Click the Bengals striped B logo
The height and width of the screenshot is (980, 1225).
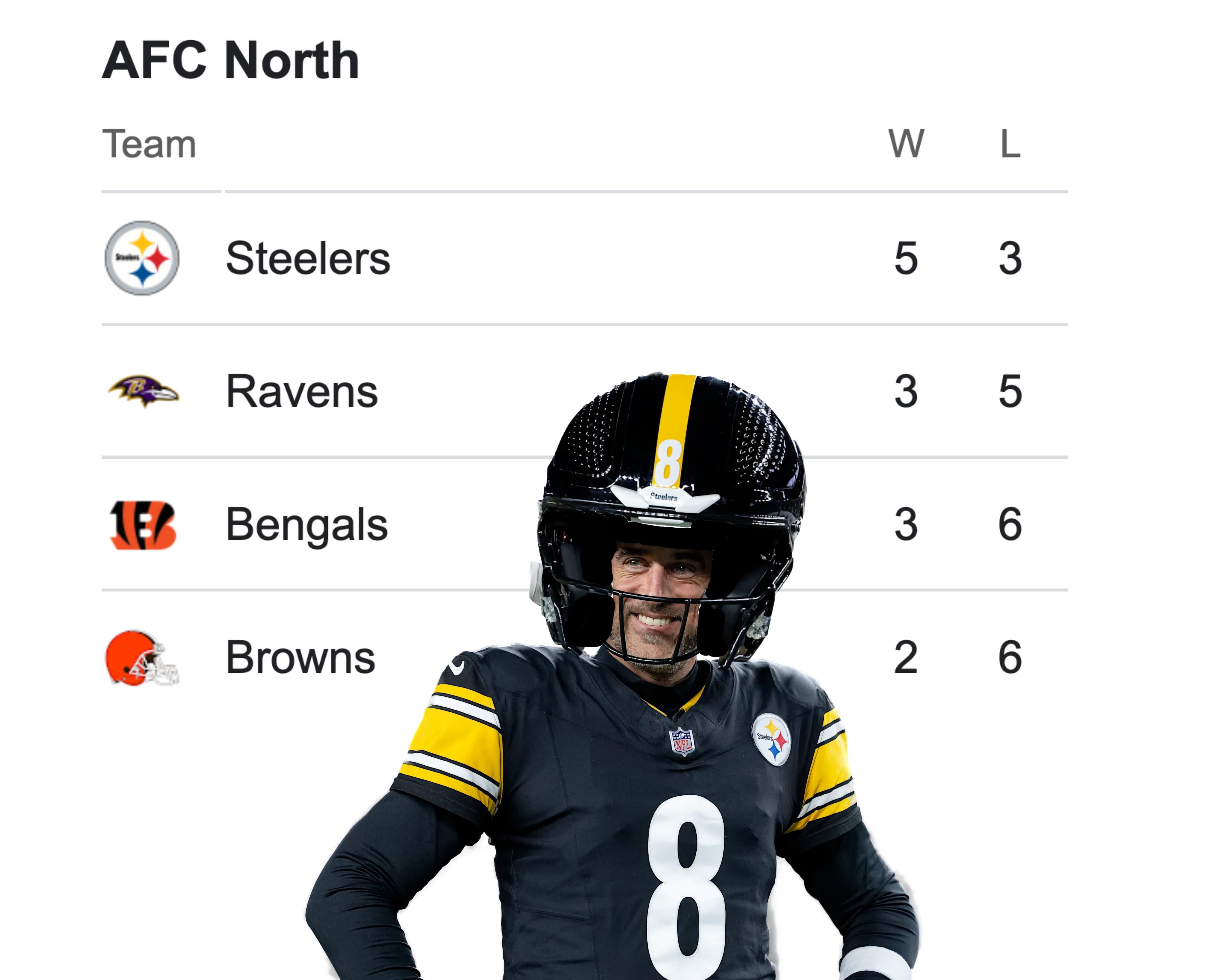[x=143, y=524]
